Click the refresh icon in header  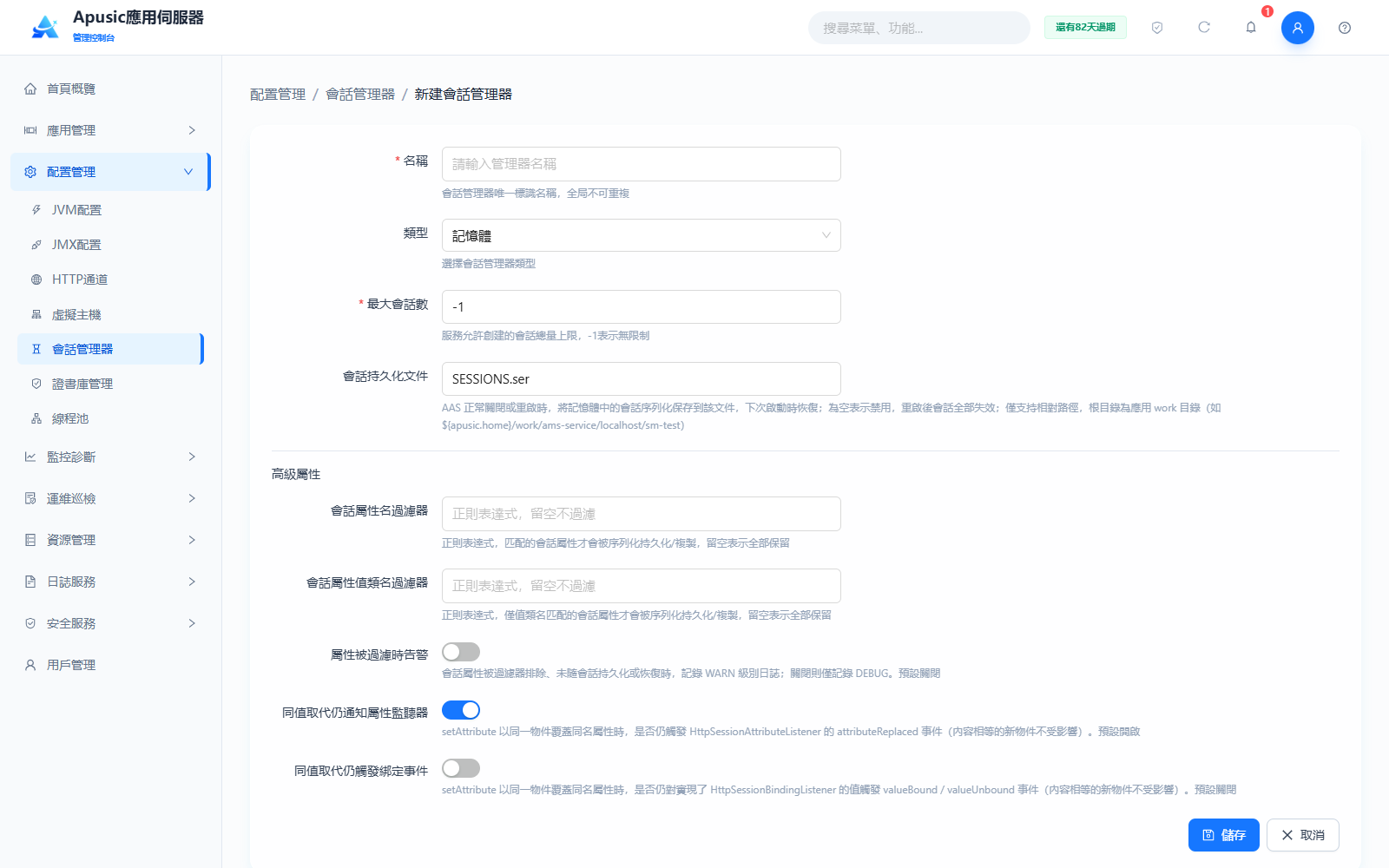point(1204,28)
